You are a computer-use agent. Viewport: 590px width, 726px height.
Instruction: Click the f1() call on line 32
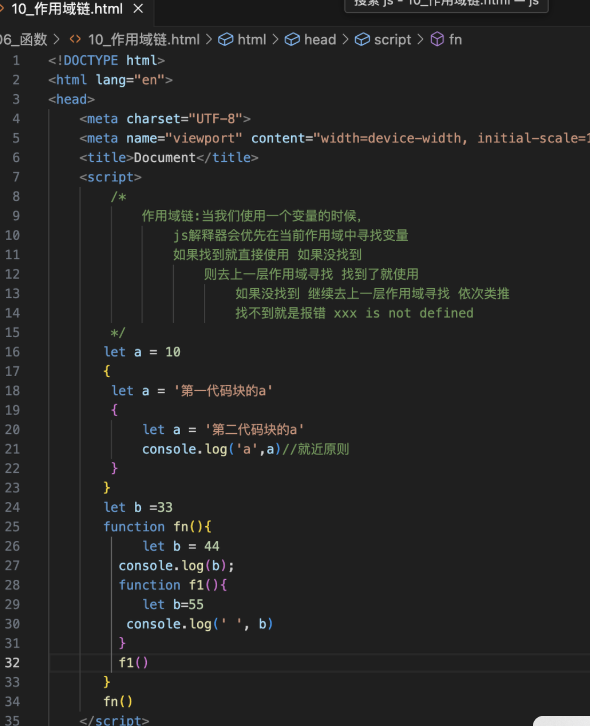[x=133, y=663]
